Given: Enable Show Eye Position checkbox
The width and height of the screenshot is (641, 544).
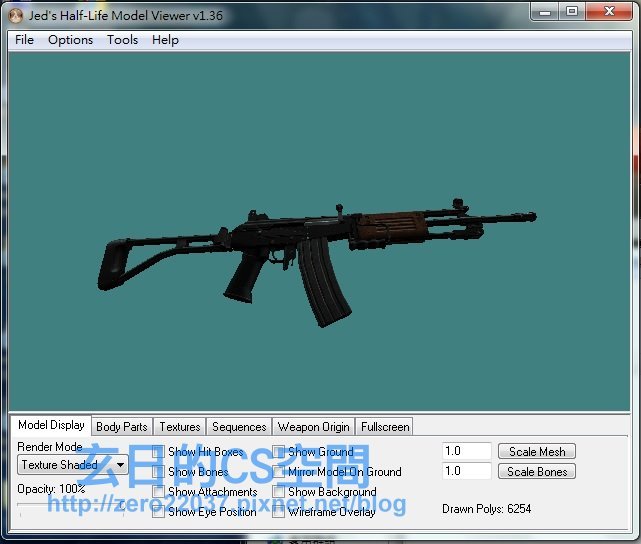Looking at the screenshot, I should tap(158, 512).
